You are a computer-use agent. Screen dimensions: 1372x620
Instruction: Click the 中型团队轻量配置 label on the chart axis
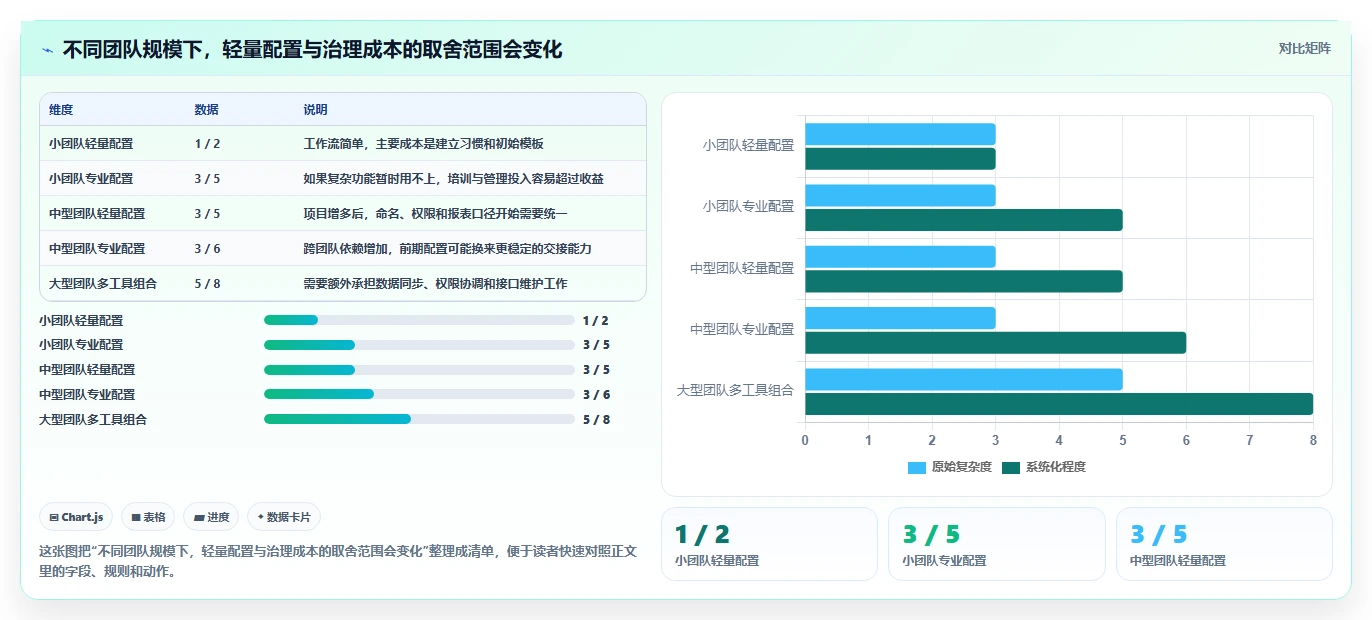[x=742, y=269]
